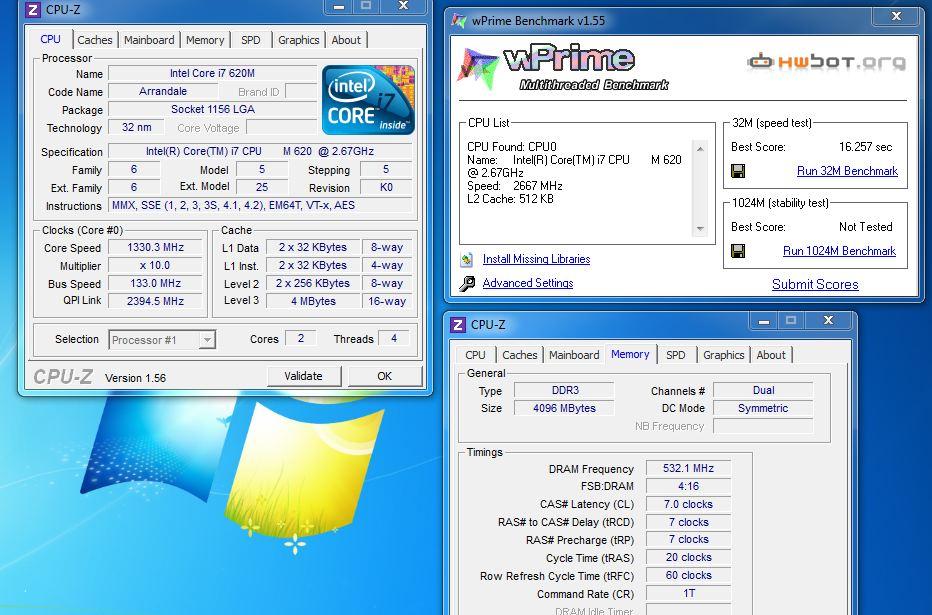This screenshot has width=932, height=615.
Task: Click the Submit Scores link
Action: pyautogui.click(x=815, y=285)
